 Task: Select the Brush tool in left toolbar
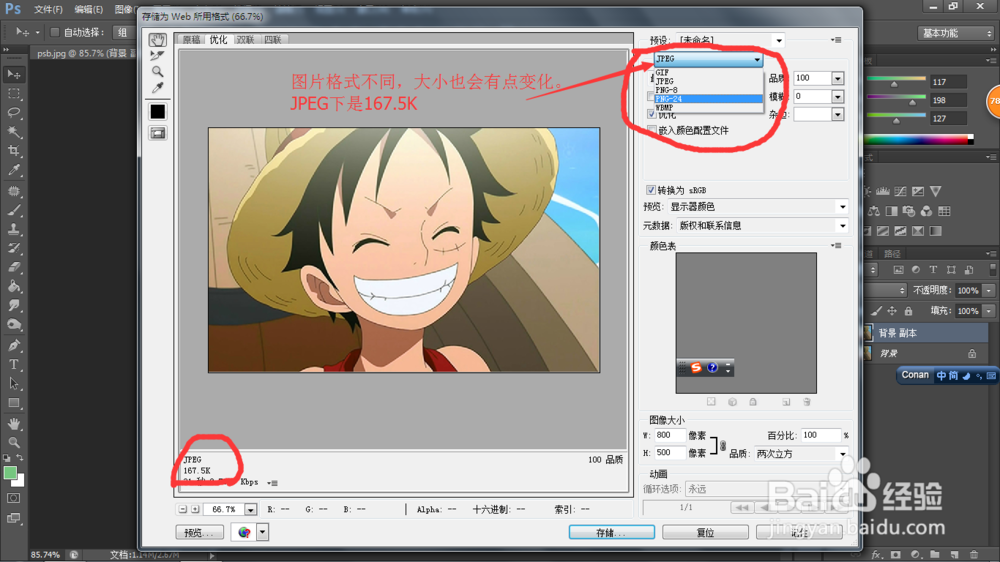(13, 210)
